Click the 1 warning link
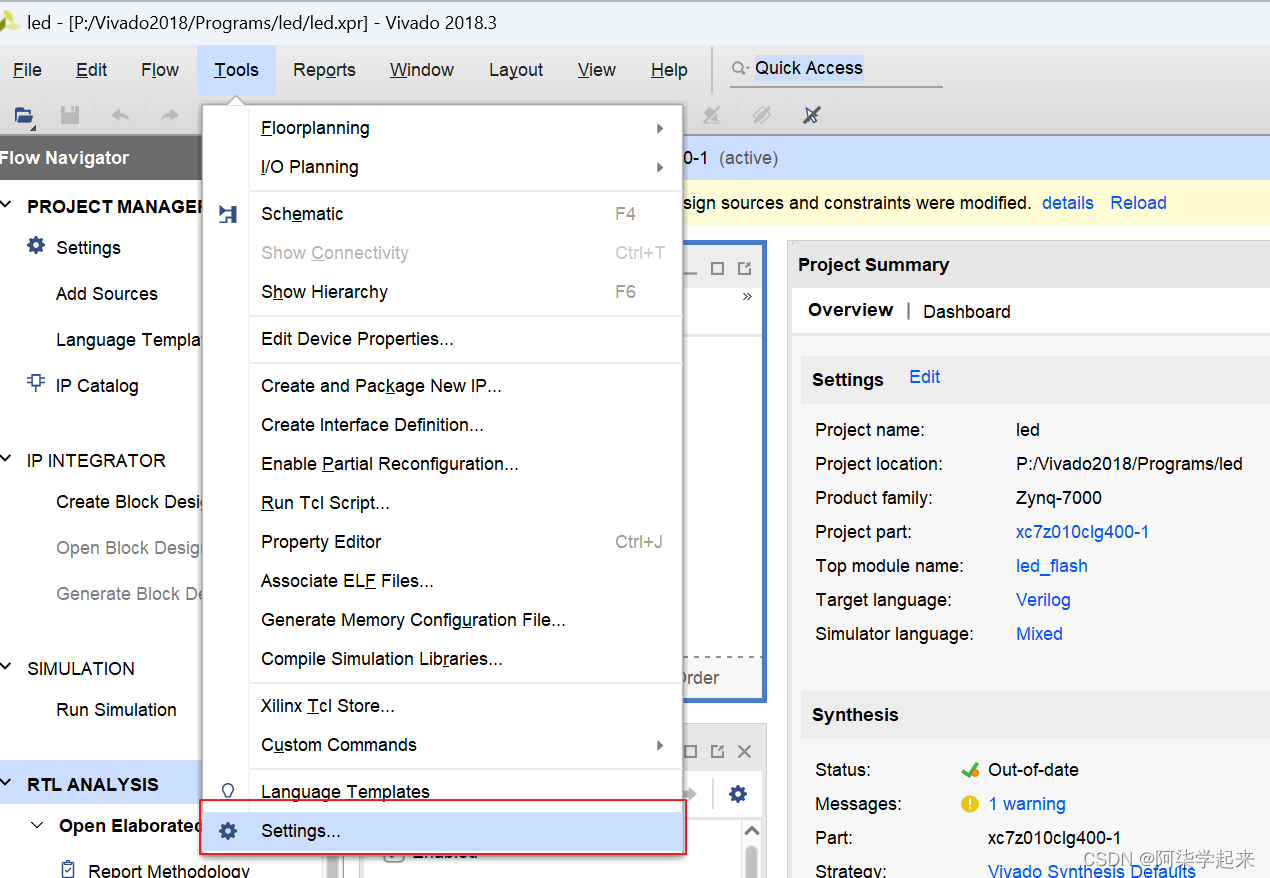 tap(1027, 804)
